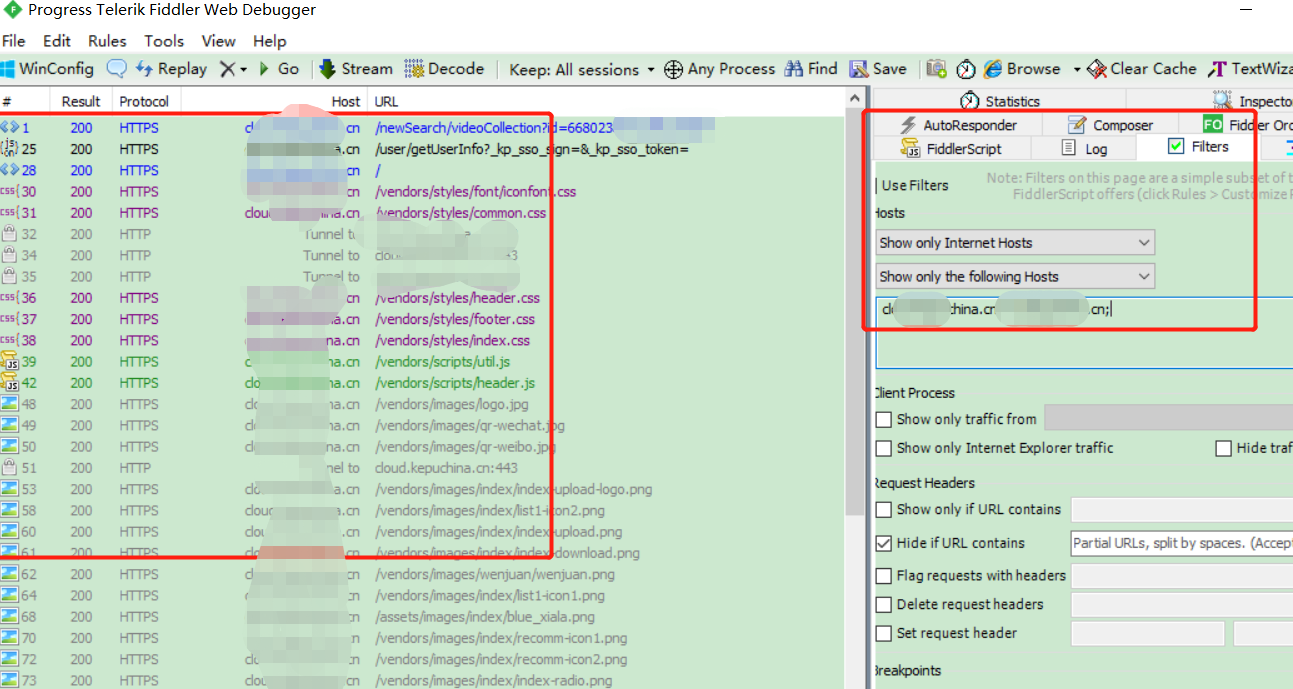Viewport: 1293px width, 689px height.
Task: Open the Edit menu
Action: [57, 41]
